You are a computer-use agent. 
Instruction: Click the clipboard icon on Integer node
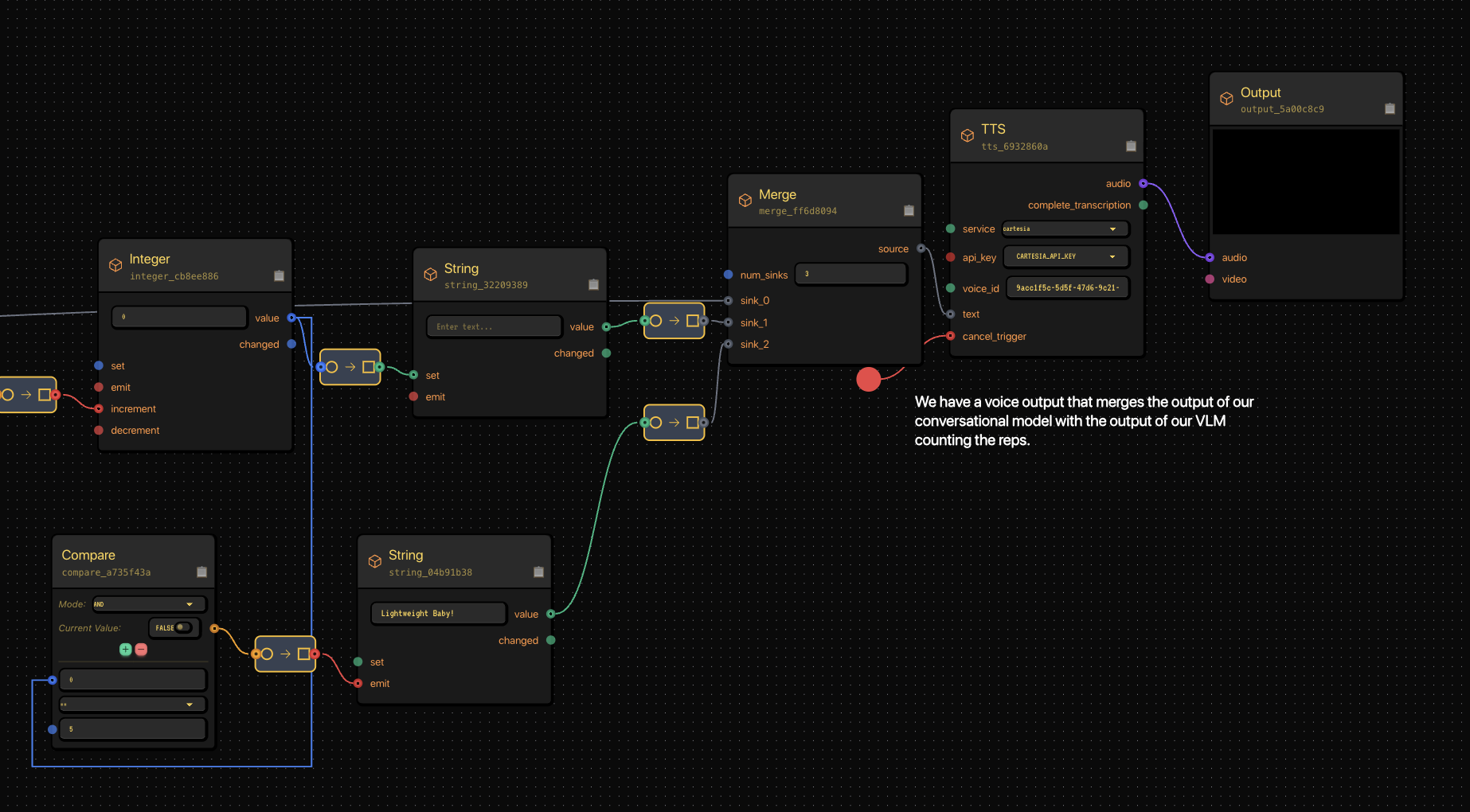click(279, 275)
